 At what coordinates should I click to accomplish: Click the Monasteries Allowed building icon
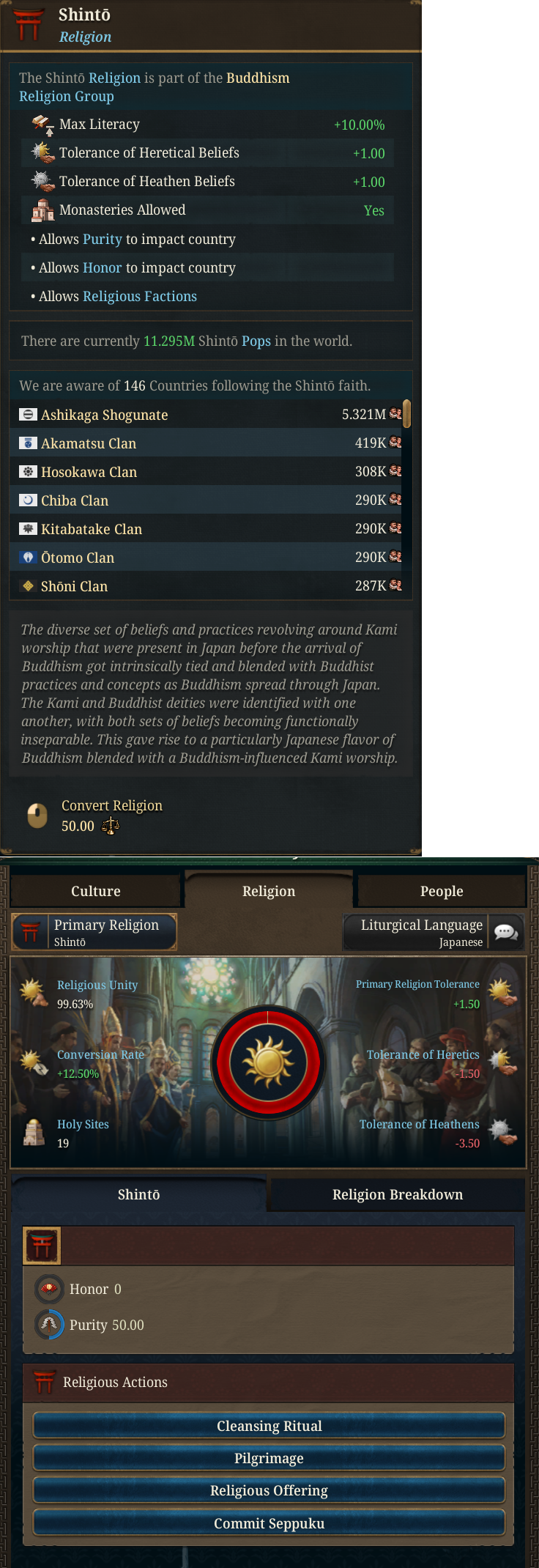(42, 210)
